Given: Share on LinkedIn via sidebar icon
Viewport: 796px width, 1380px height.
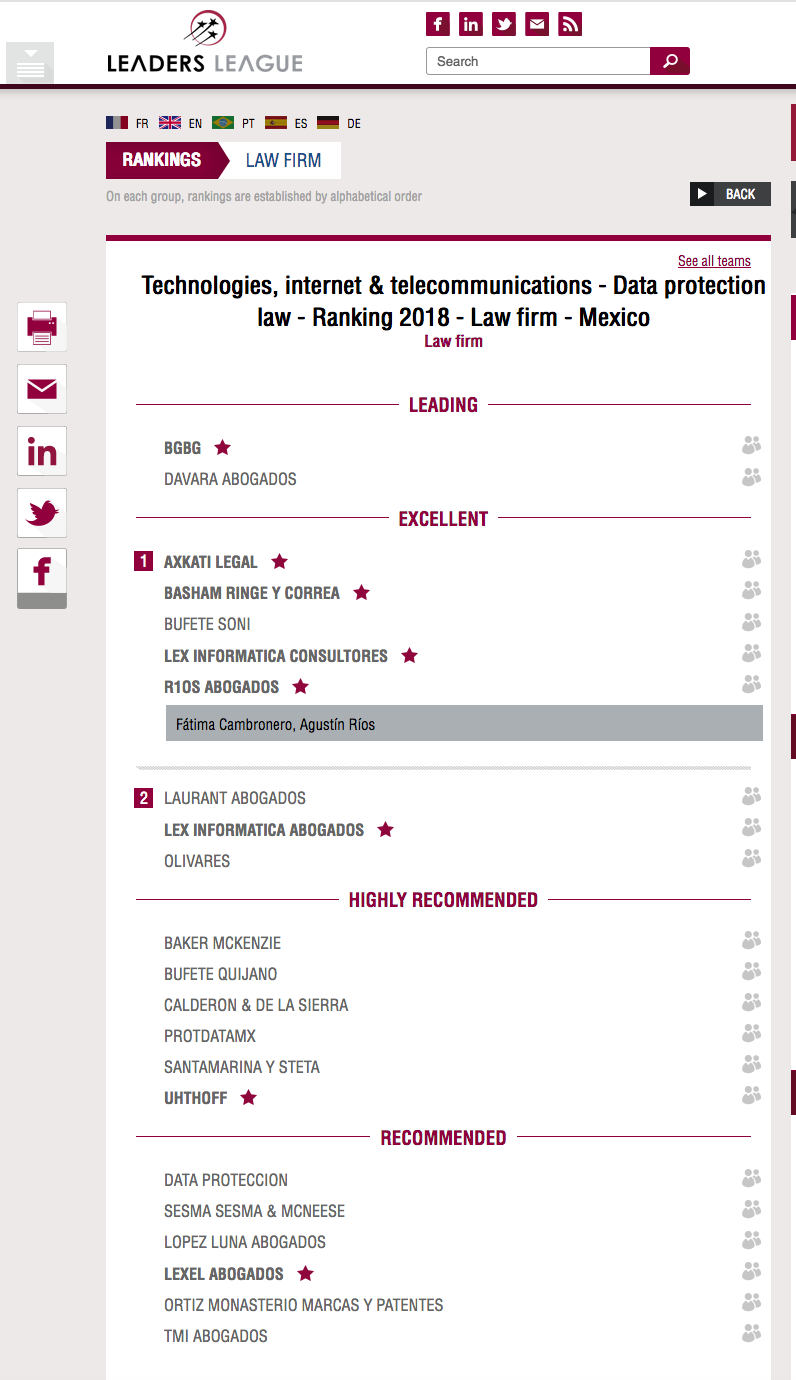Looking at the screenshot, I should coord(42,451).
